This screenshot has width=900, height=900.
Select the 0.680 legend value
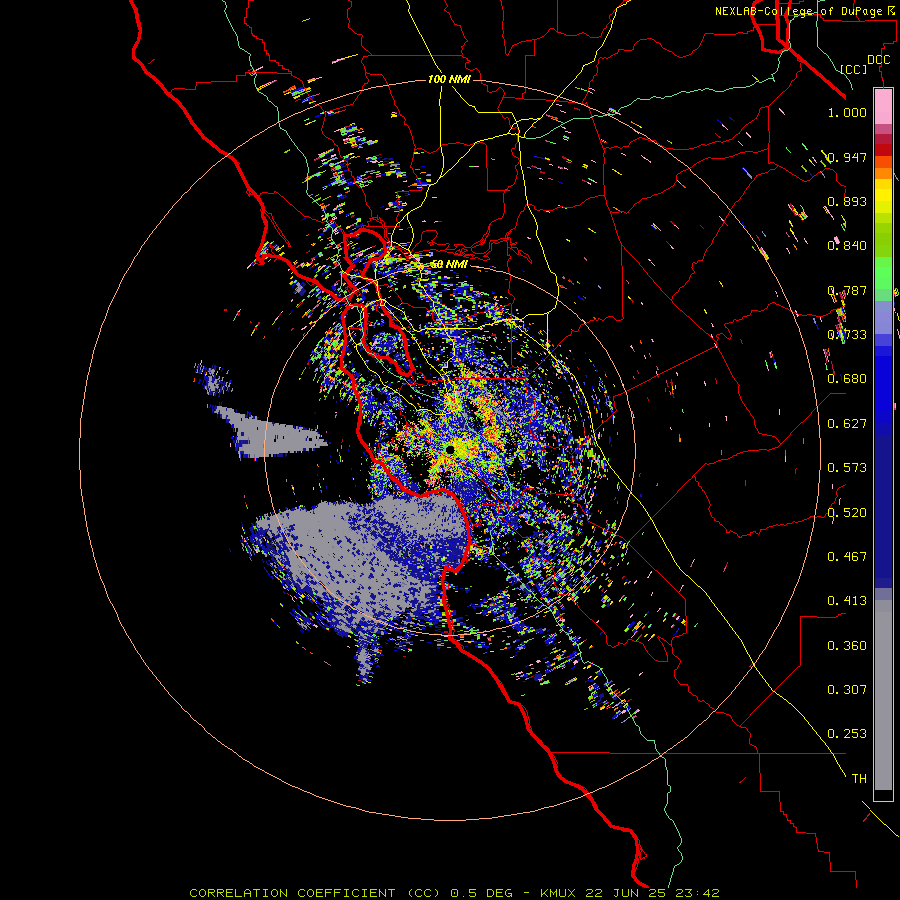pos(847,378)
